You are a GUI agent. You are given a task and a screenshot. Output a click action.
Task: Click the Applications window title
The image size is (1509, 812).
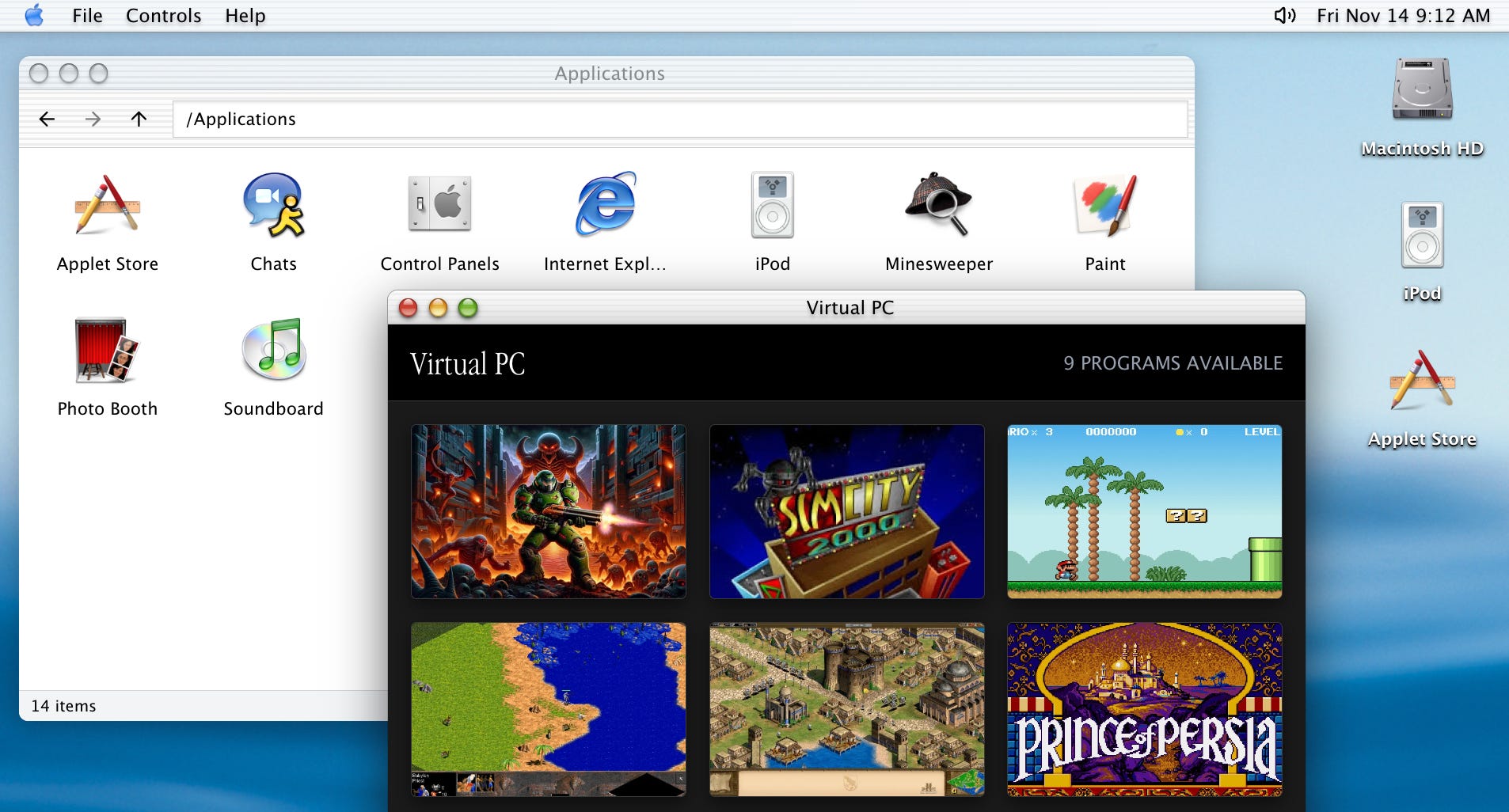click(x=609, y=74)
